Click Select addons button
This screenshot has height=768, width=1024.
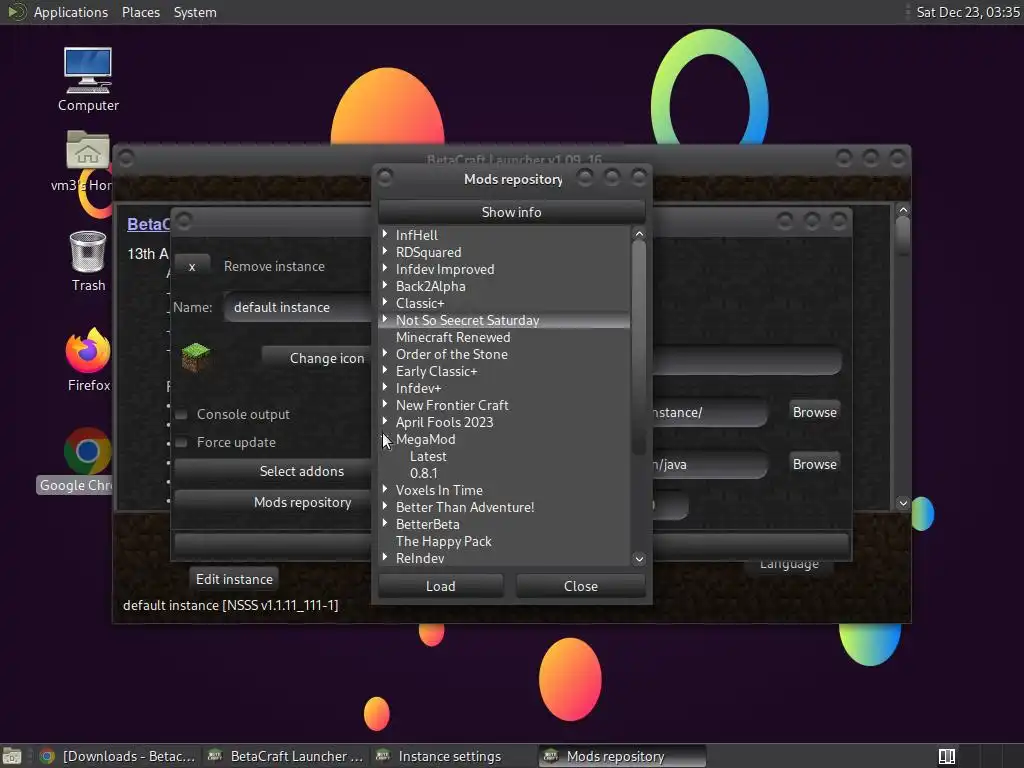click(x=273, y=472)
